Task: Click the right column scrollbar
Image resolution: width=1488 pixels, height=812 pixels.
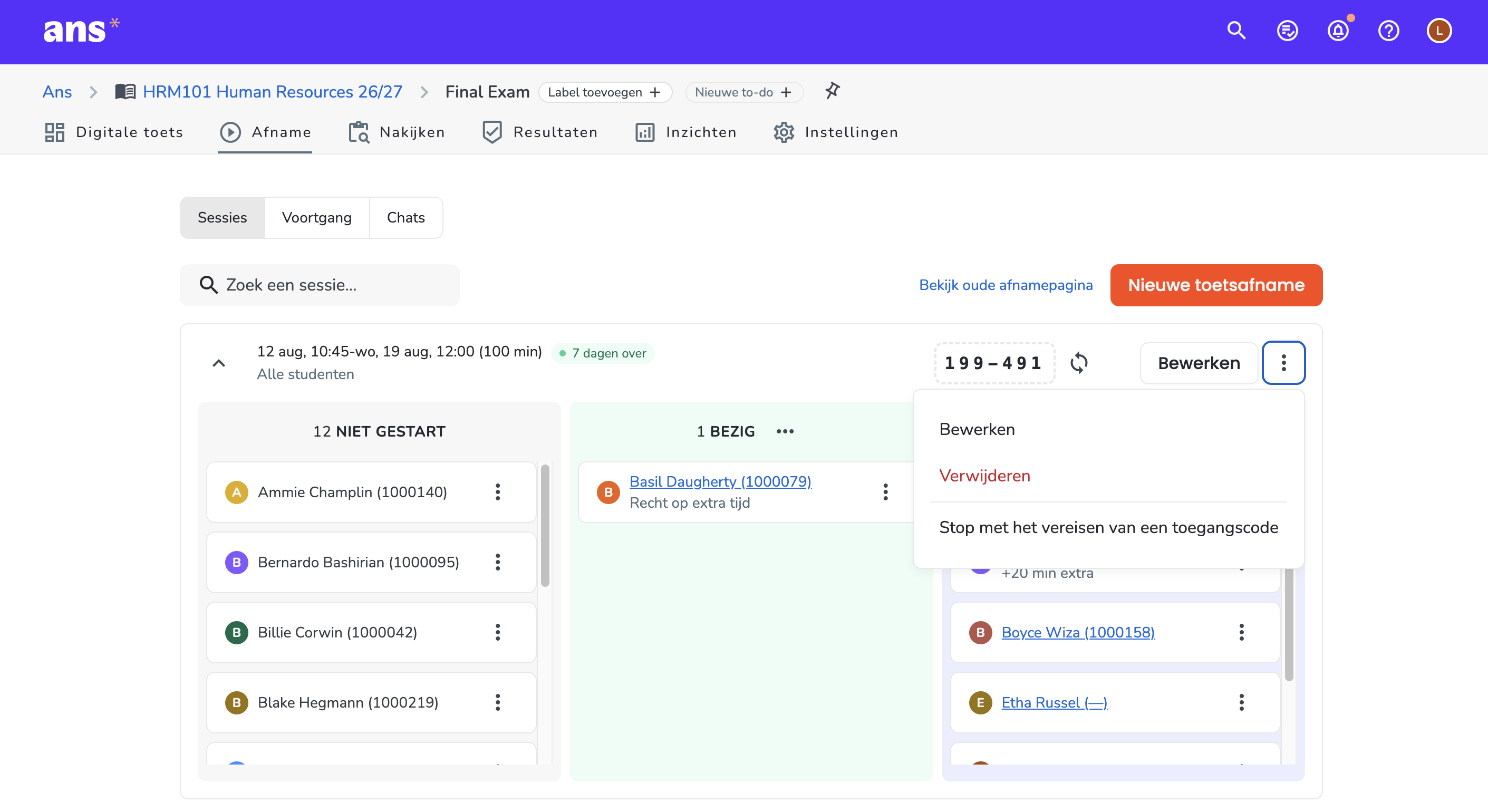Action: (1289, 624)
